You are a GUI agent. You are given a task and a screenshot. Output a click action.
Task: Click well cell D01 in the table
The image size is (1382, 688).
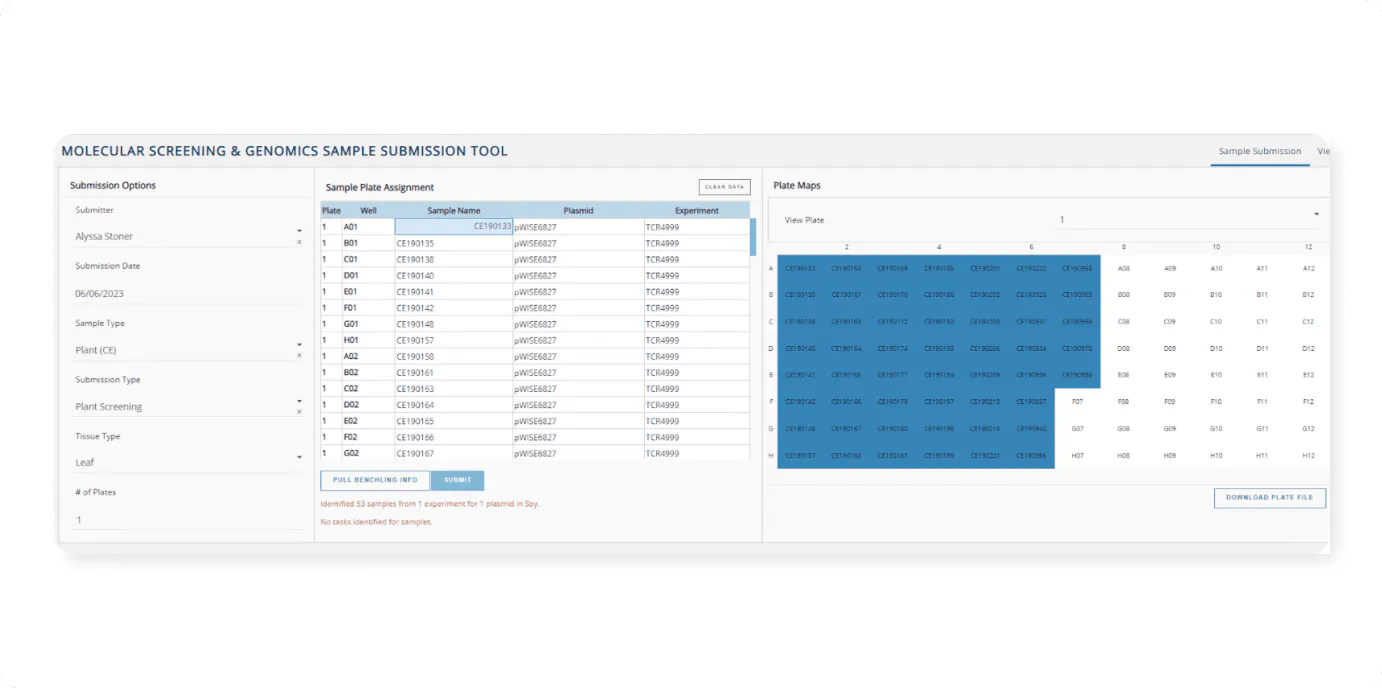click(368, 276)
